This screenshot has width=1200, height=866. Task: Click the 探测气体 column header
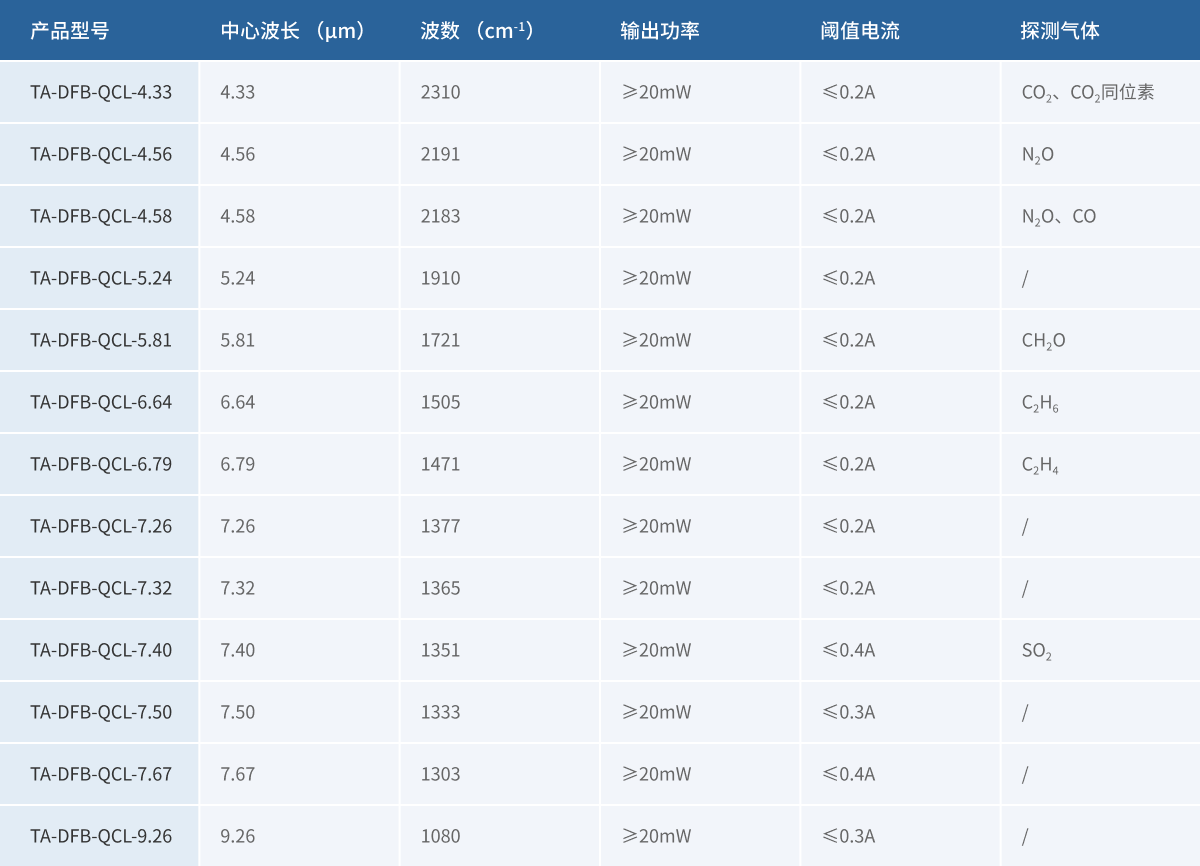[1059, 31]
